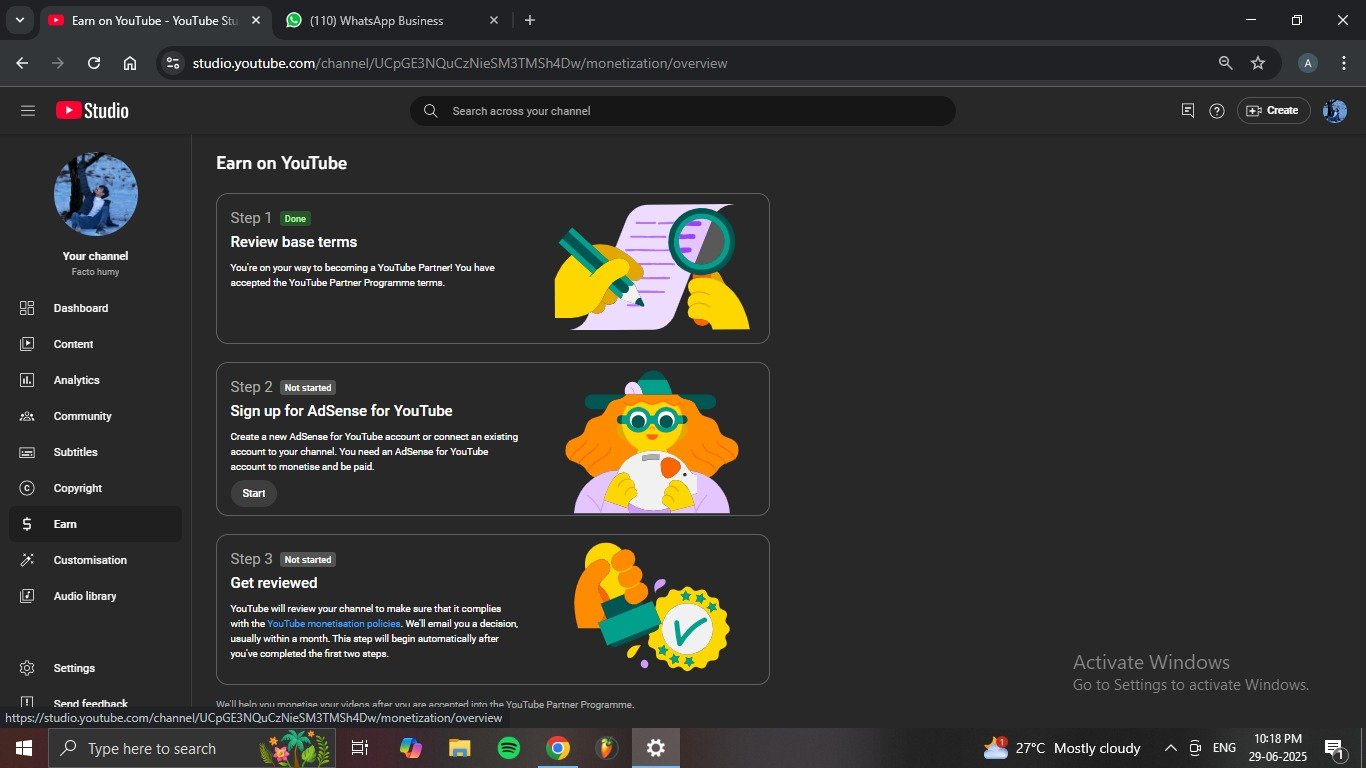
Task: Click the YouTube Studio logo
Action: [92, 111]
